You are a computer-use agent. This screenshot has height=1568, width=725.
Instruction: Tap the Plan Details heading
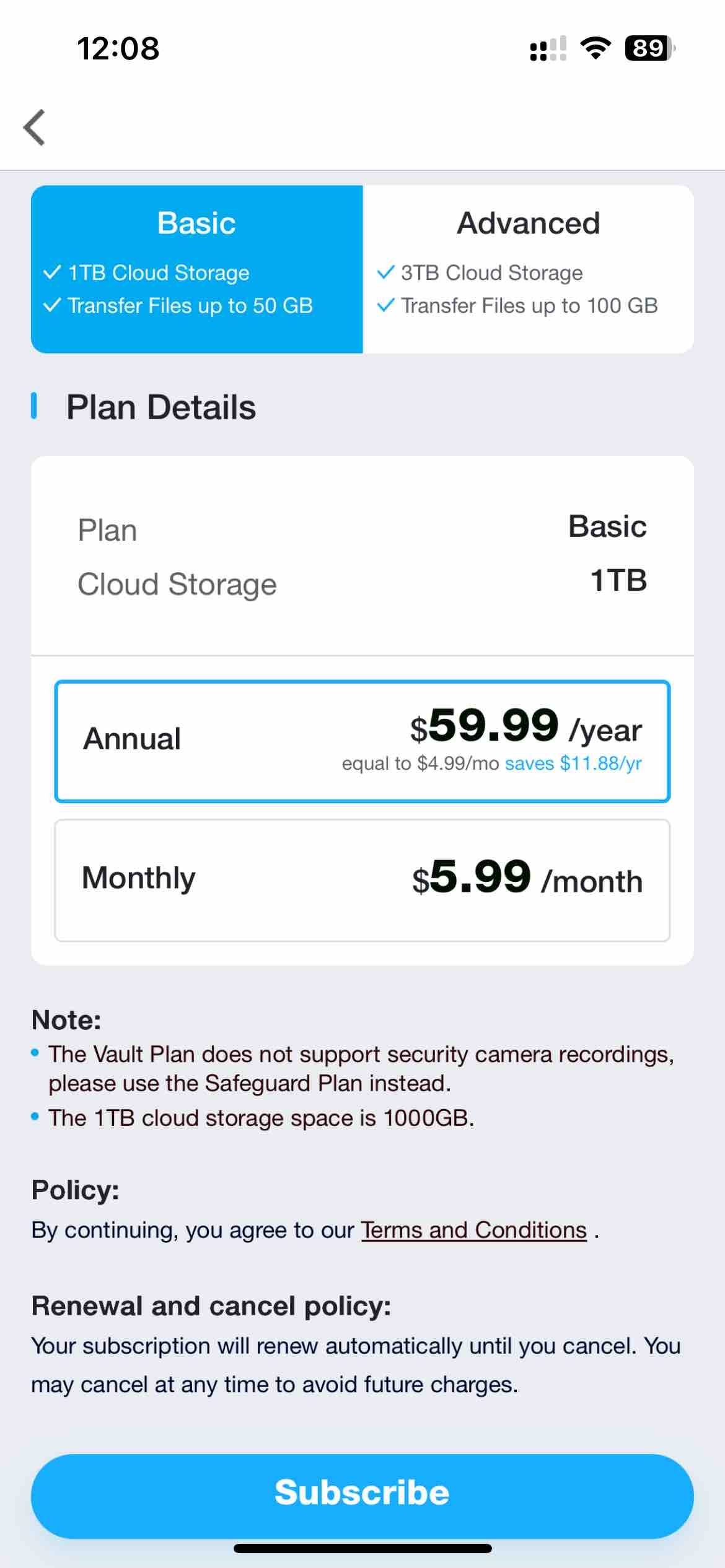pyautogui.click(x=160, y=407)
